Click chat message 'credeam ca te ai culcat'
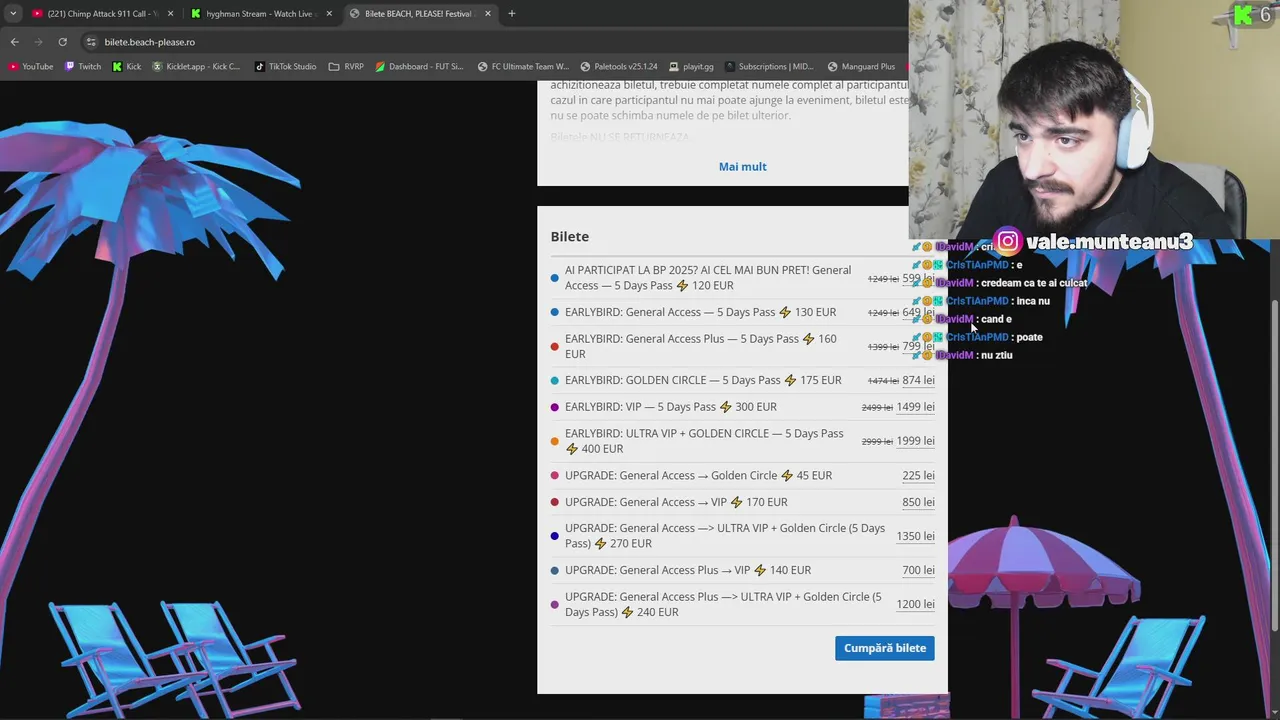 [1033, 283]
